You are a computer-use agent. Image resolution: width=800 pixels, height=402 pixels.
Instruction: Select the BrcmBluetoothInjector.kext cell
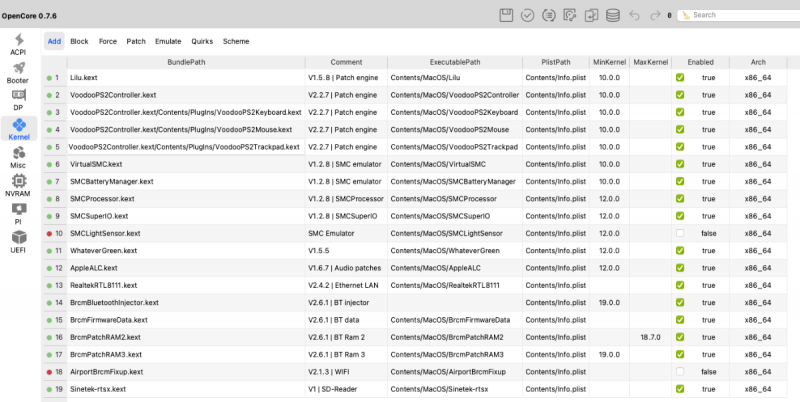click(186, 303)
